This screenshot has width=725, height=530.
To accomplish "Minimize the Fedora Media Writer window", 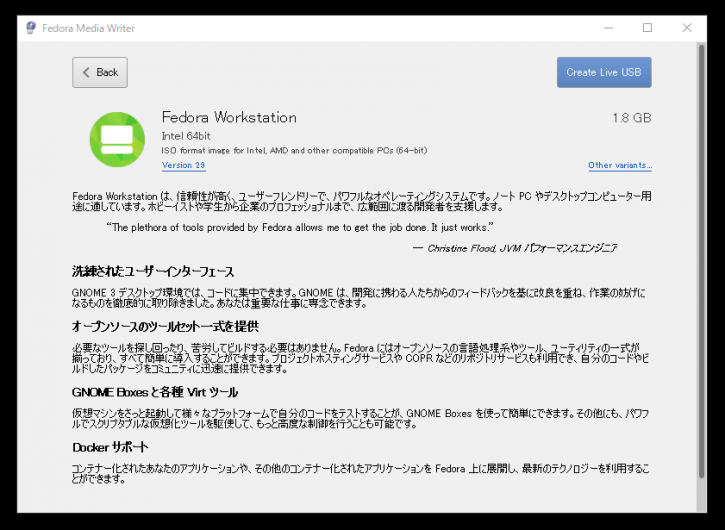I will click(608, 28).
